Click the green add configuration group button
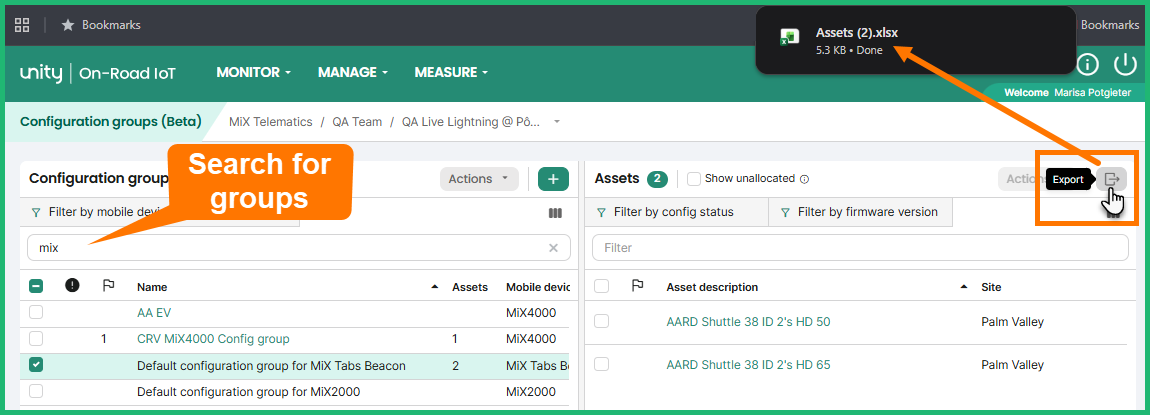1150x415 pixels. [x=553, y=179]
